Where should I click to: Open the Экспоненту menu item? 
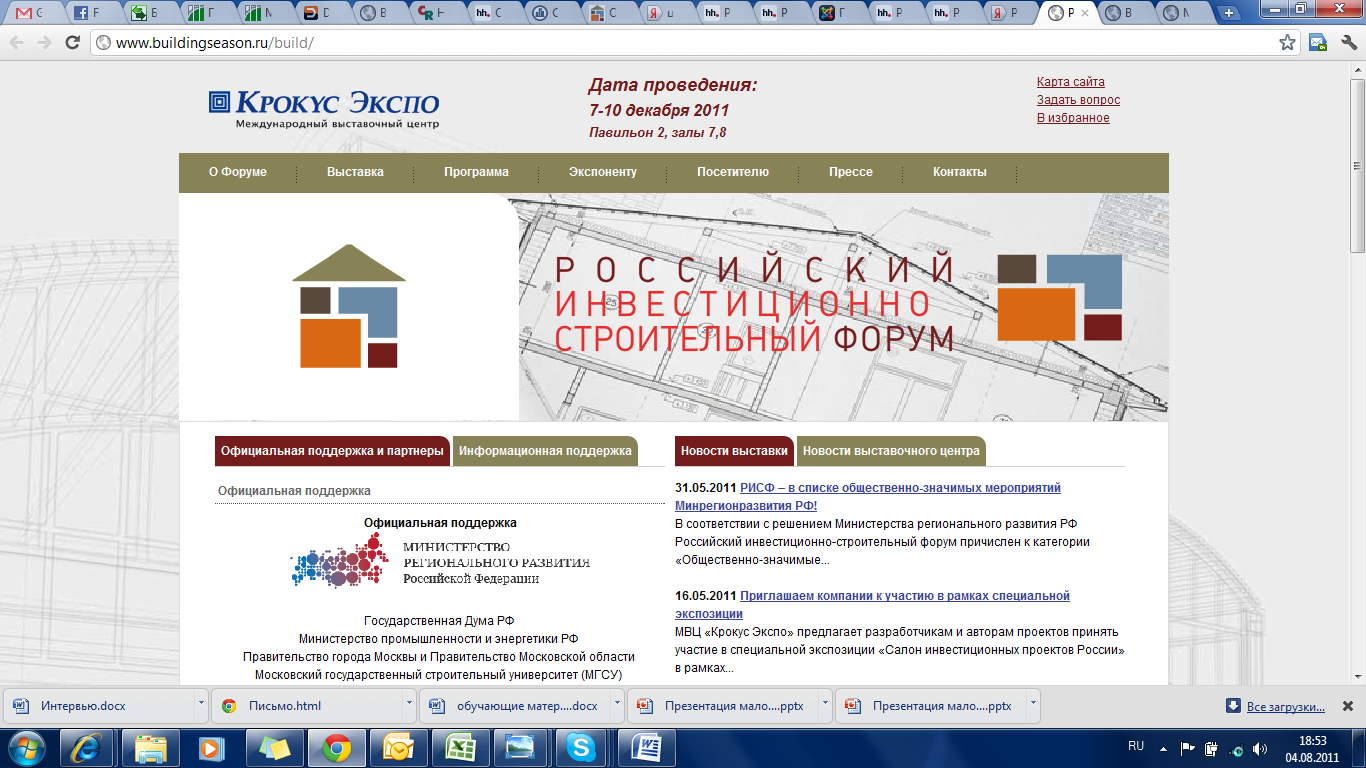(603, 172)
